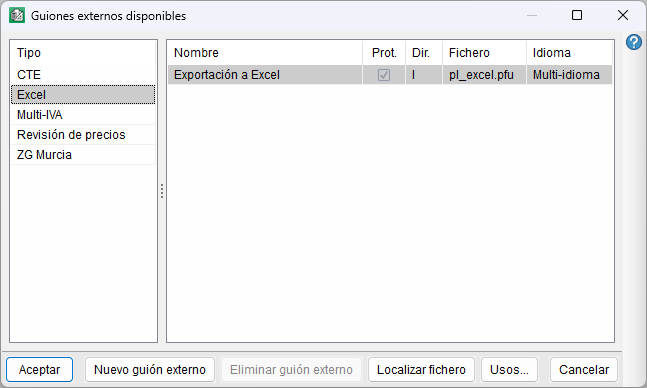The height and width of the screenshot is (388, 647).
Task: Create a Nuevo guión externo
Action: [x=150, y=369]
